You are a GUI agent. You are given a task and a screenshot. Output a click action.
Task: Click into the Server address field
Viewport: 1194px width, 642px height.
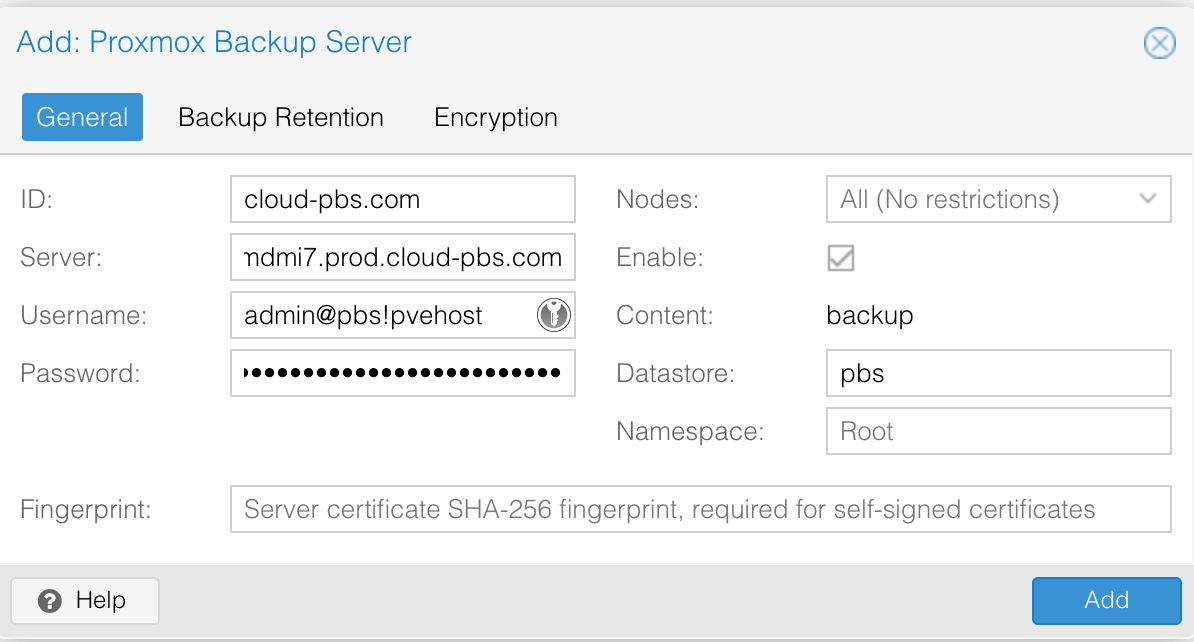[402, 257]
